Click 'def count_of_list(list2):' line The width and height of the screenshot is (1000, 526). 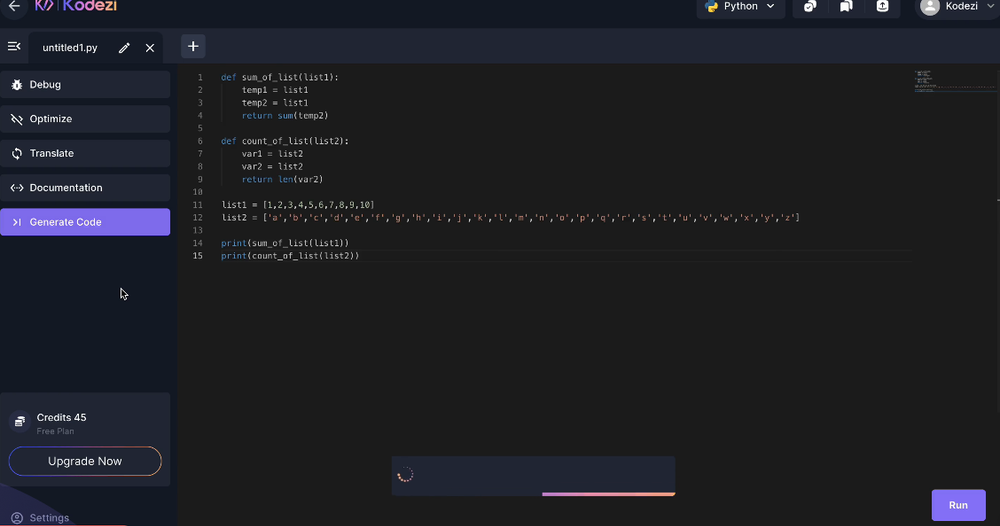tap(285, 141)
